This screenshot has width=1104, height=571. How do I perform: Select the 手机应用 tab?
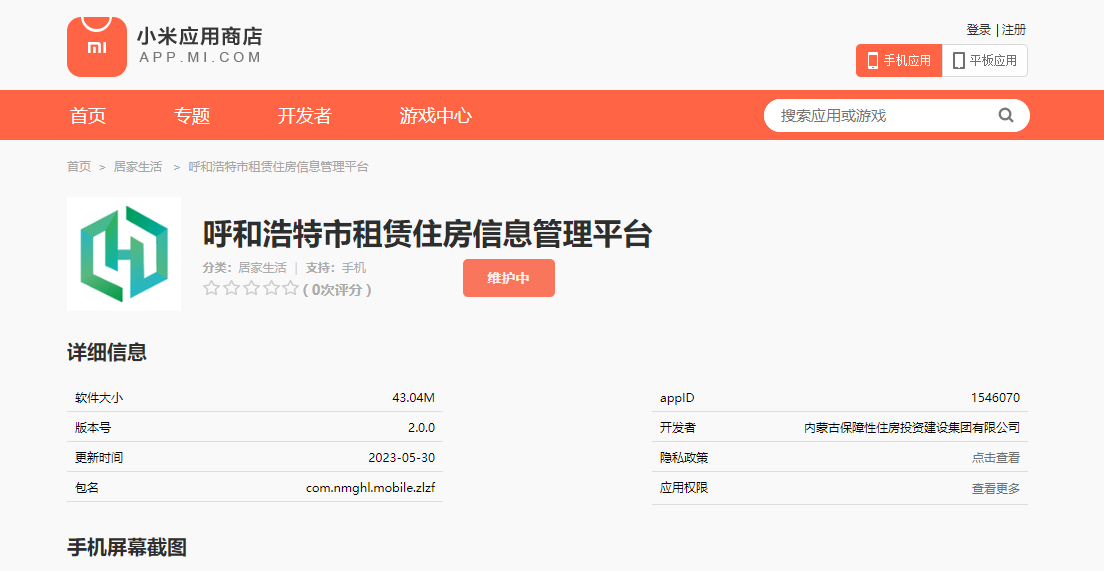point(899,61)
